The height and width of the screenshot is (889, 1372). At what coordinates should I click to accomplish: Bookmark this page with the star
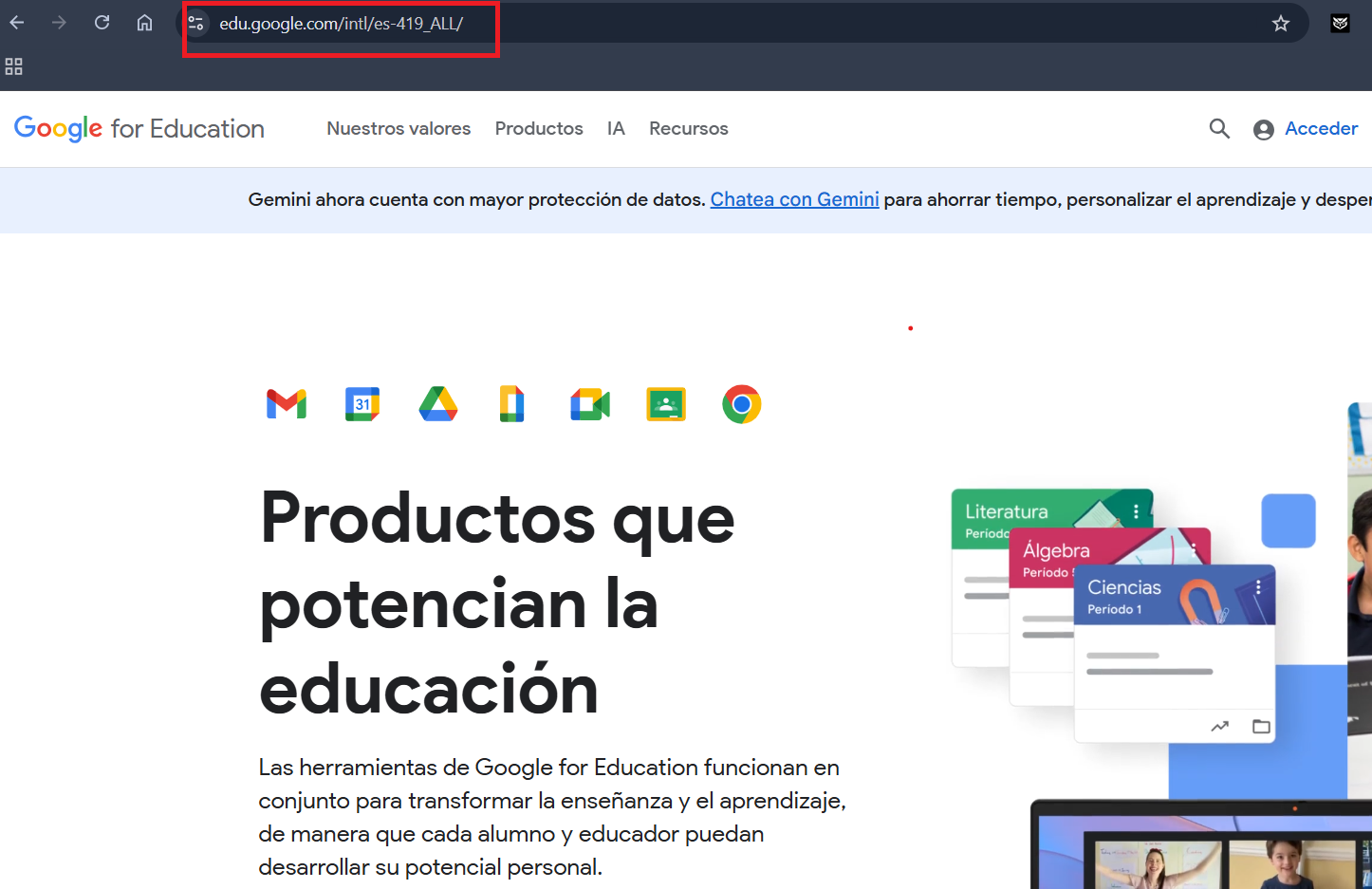[1281, 24]
